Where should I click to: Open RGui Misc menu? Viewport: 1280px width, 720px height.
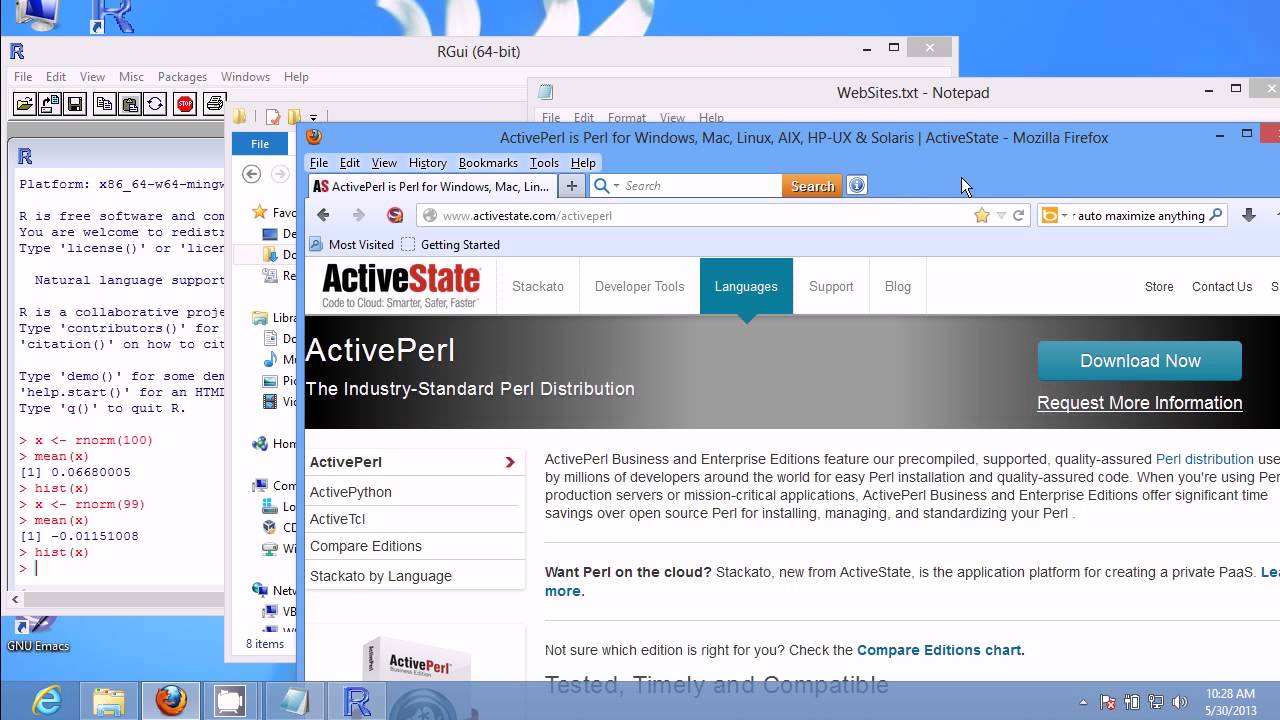pyautogui.click(x=131, y=77)
